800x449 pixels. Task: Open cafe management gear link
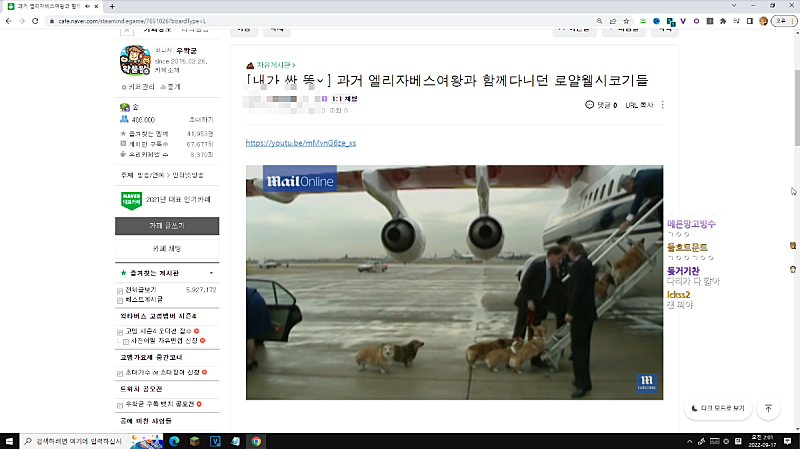(x=138, y=87)
